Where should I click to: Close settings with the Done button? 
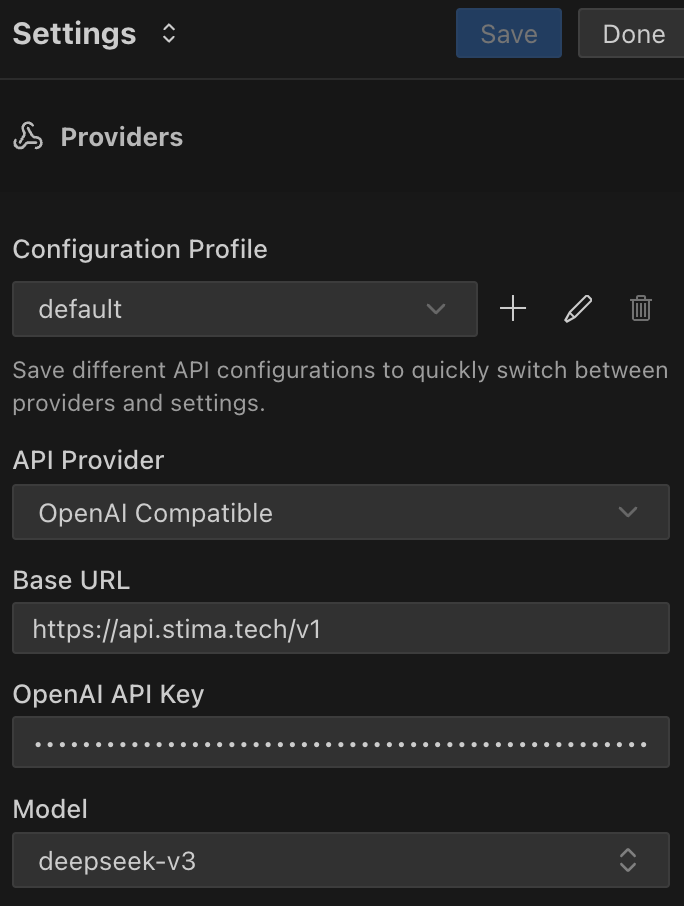pyautogui.click(x=631, y=33)
